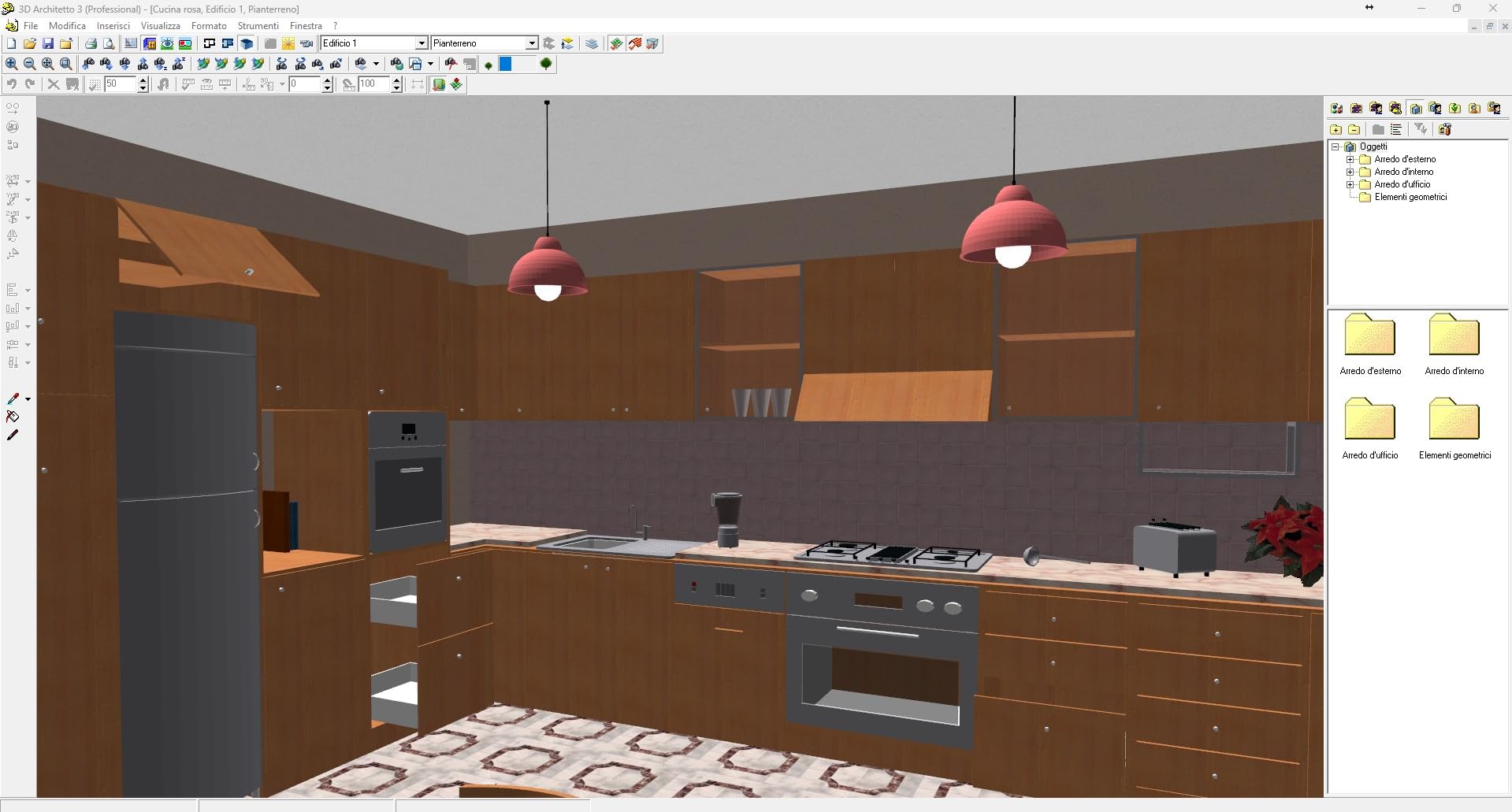This screenshot has height=812, width=1512.
Task: Toggle the wireframe cube display button
Action: click(x=652, y=43)
